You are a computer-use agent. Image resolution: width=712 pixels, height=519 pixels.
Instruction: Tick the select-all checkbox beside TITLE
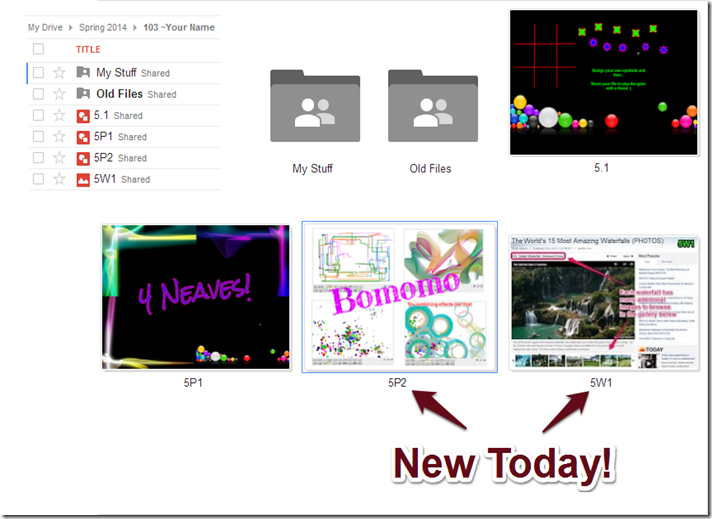click(39, 49)
